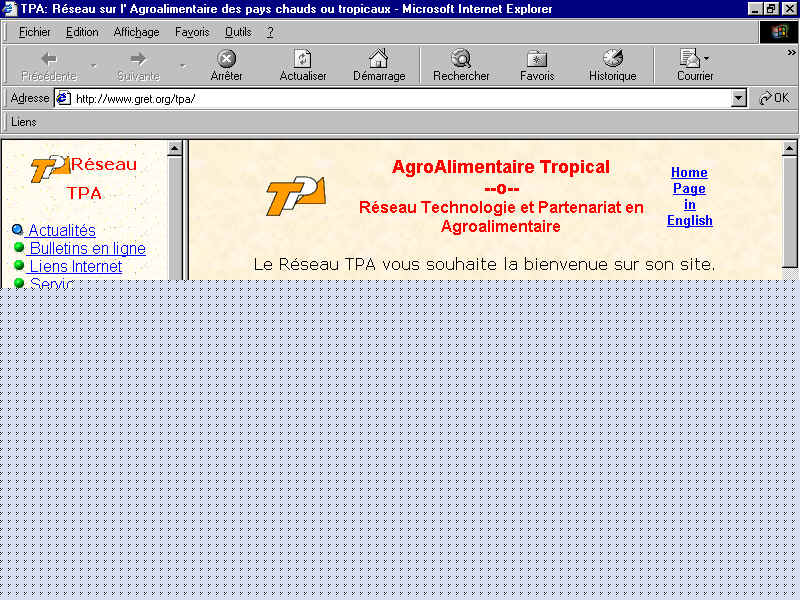Open the Outils menu

click(x=238, y=32)
